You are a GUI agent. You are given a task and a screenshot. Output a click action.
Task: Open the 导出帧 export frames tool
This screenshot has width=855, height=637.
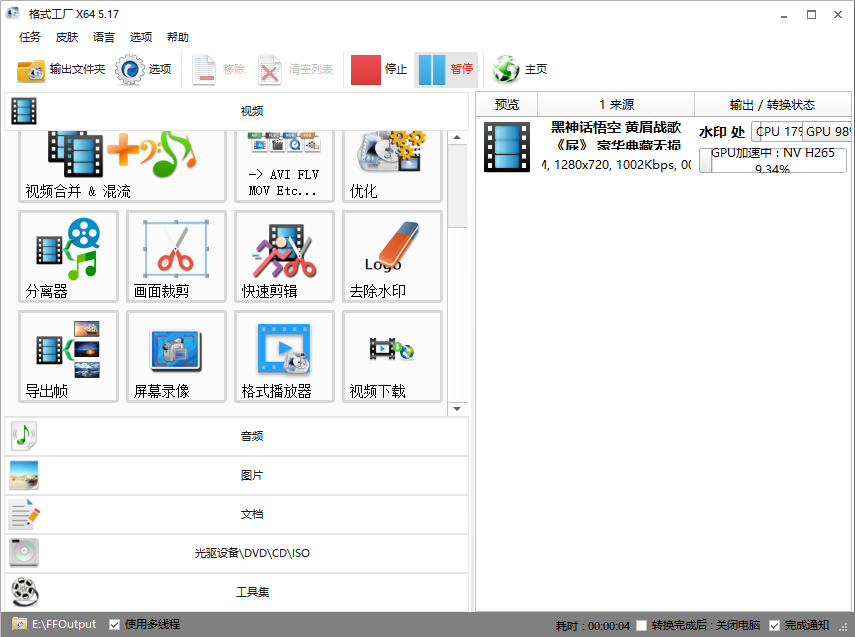[x=68, y=356]
